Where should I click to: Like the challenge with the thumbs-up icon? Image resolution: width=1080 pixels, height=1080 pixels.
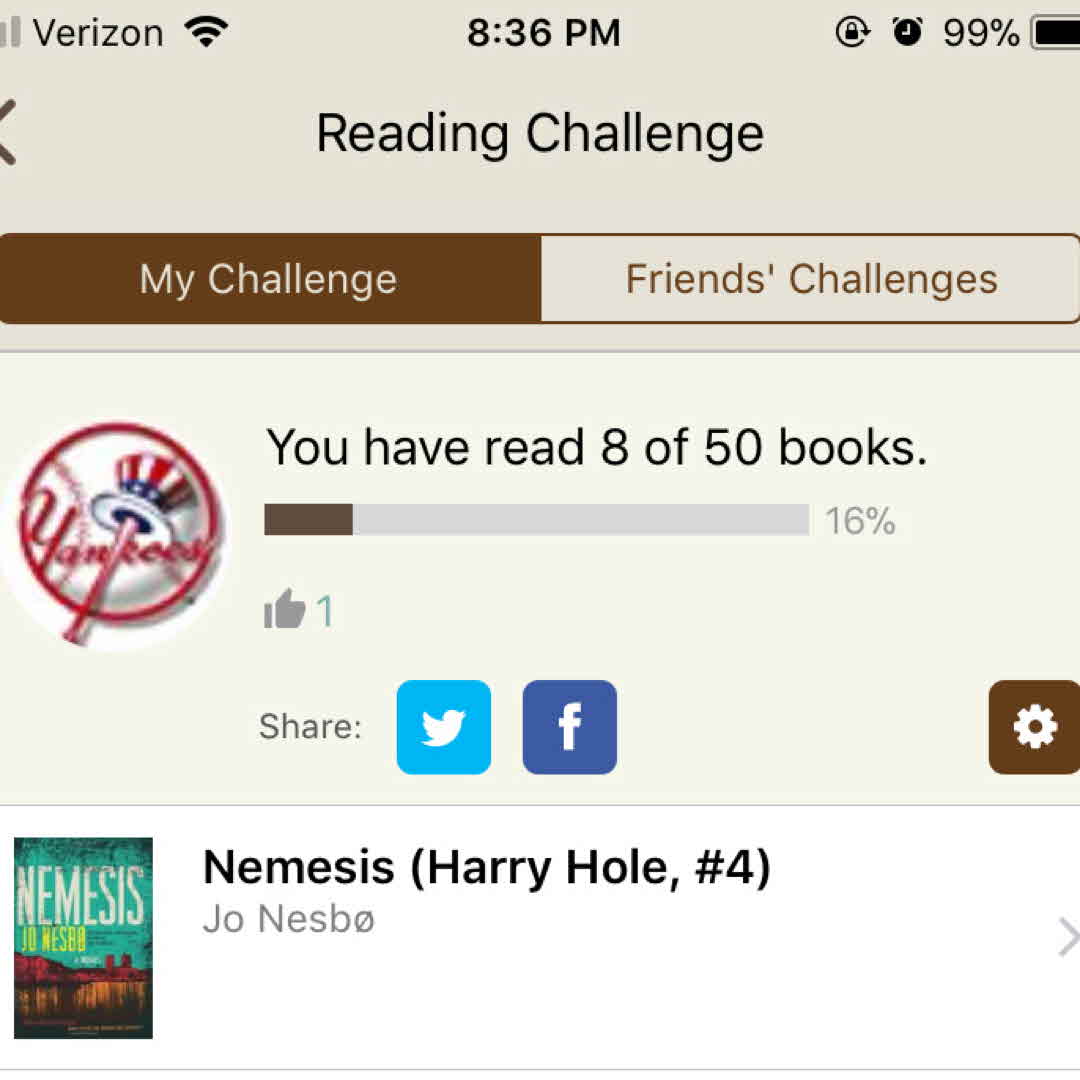(x=284, y=609)
